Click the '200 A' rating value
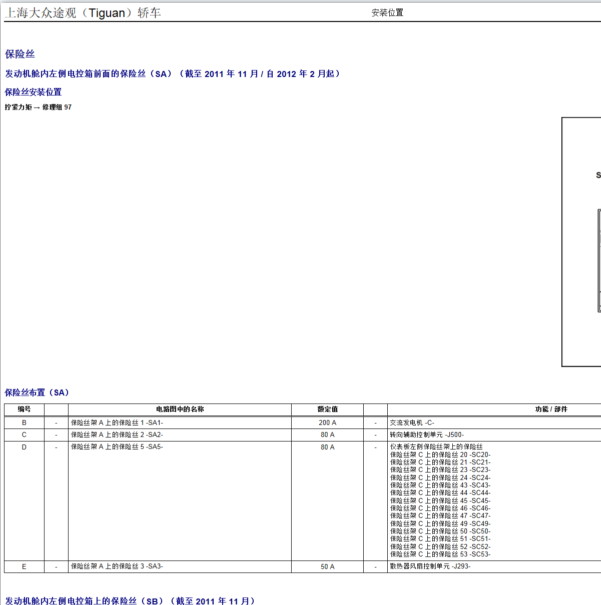The height and width of the screenshot is (605, 601). pyautogui.click(x=328, y=423)
